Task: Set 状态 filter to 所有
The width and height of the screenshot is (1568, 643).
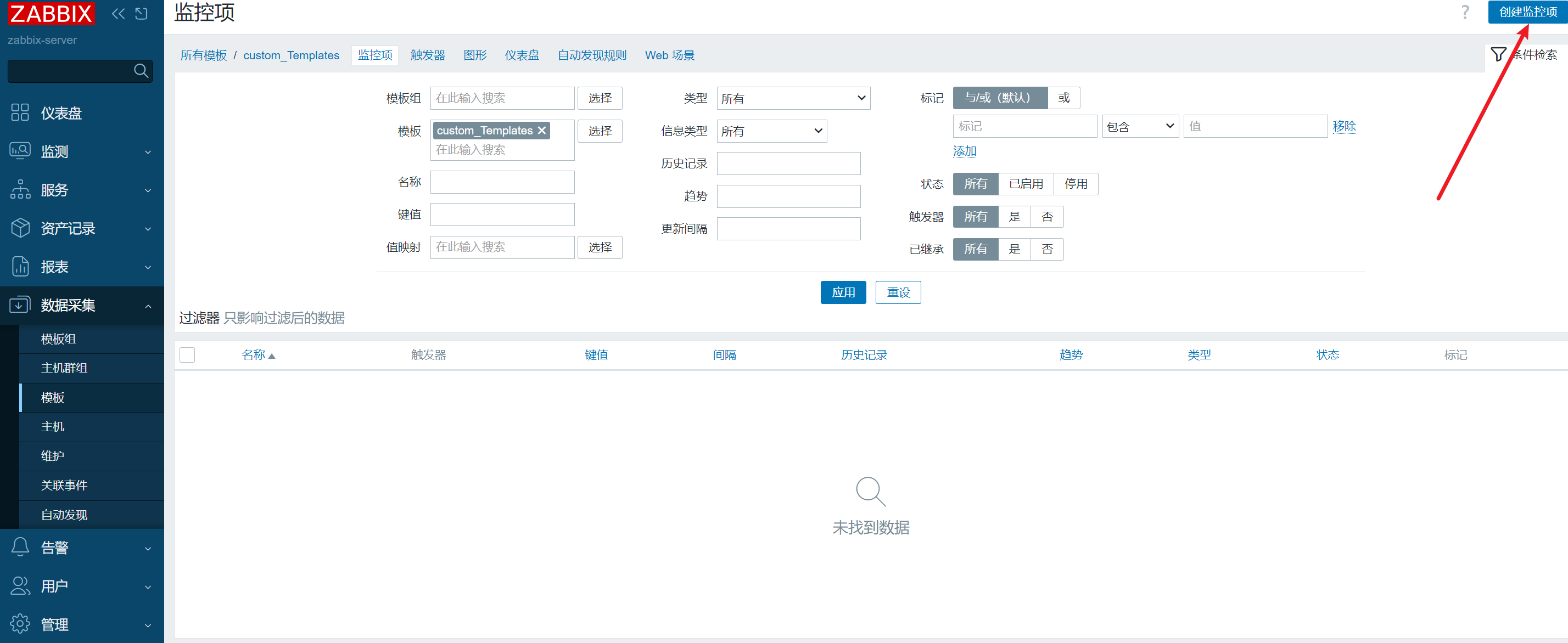Action: [x=975, y=183]
